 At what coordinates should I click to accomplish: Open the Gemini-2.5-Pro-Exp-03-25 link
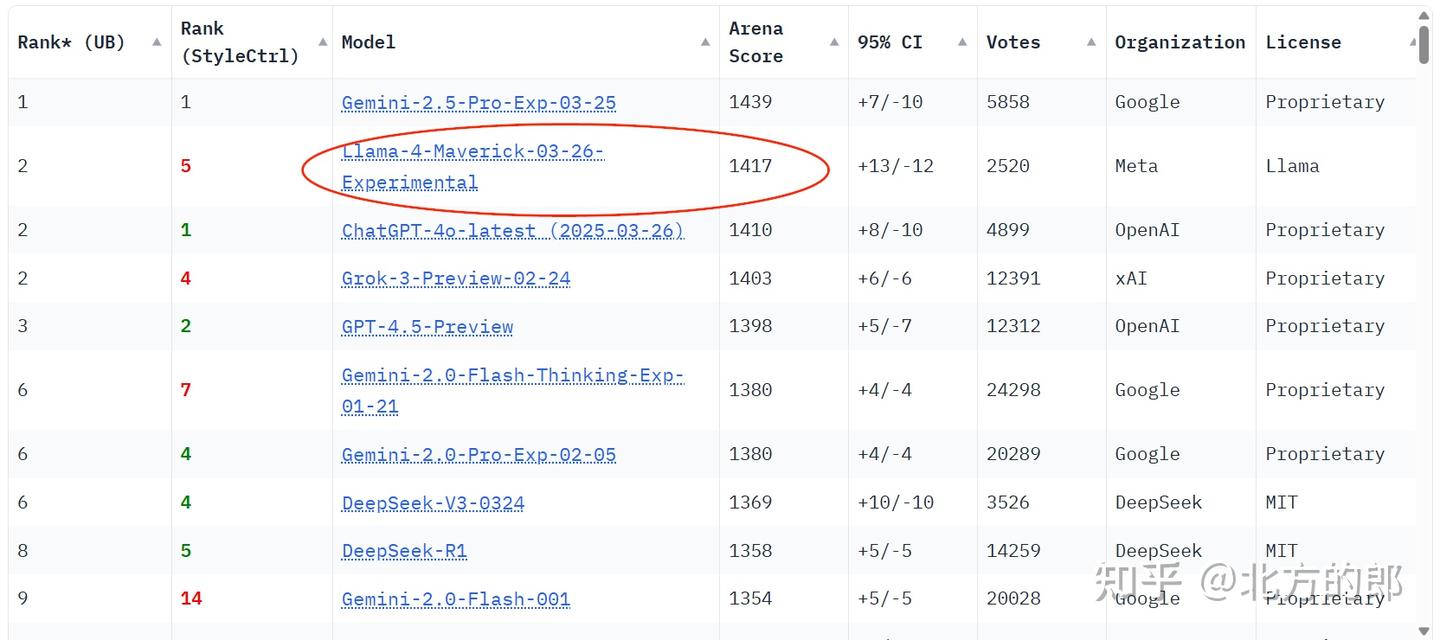tap(478, 102)
